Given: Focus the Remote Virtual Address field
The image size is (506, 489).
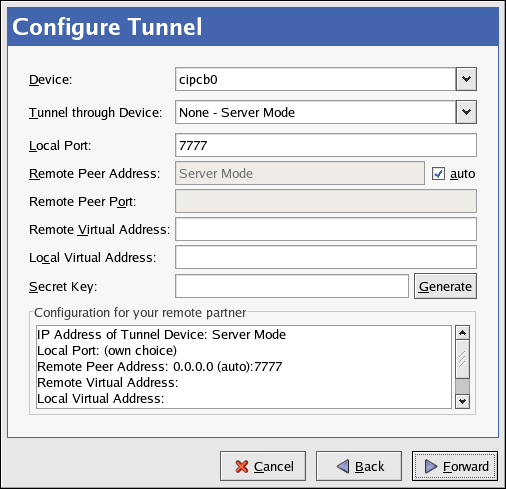Looking at the screenshot, I should point(326,229).
